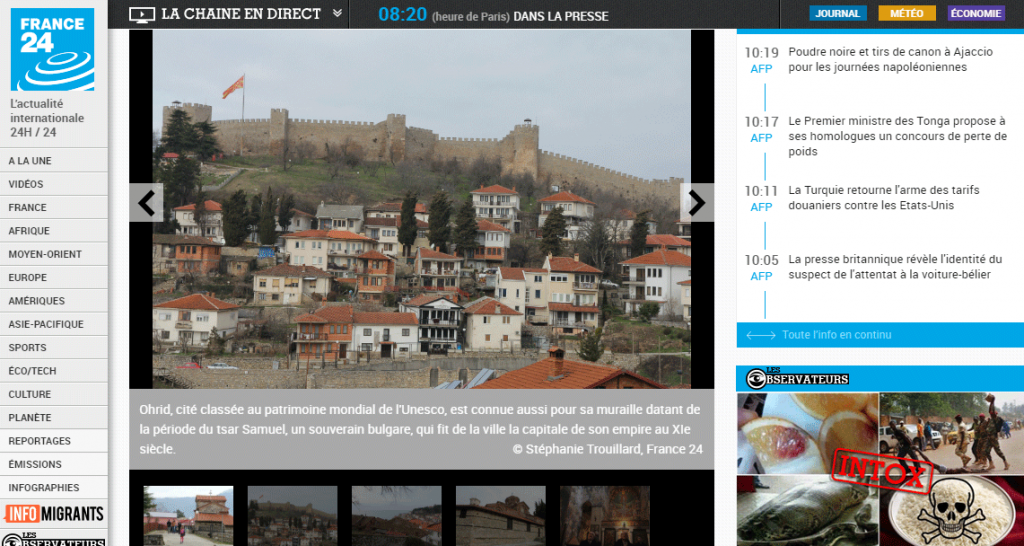Go to Afrique section
1024x546 pixels.
coord(54,231)
